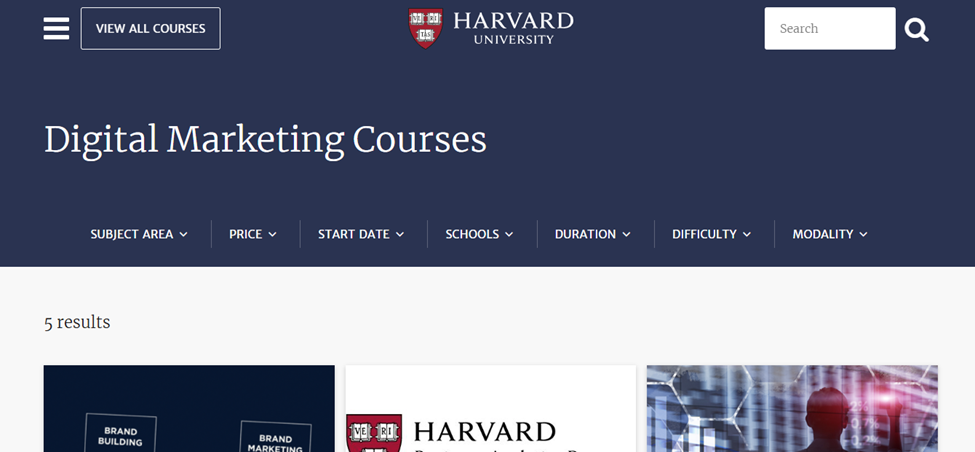
Task: Expand the Subject Area filter
Action: (139, 234)
